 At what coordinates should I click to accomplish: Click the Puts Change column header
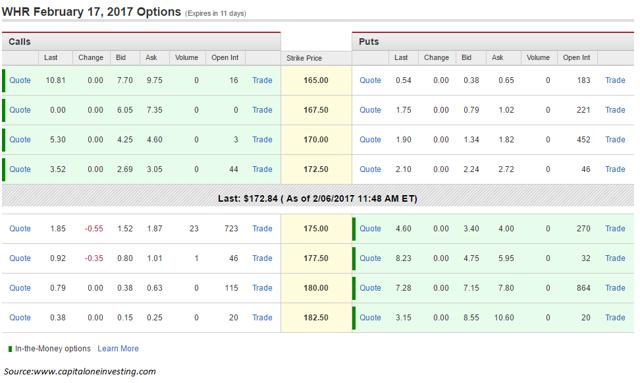[x=436, y=58]
